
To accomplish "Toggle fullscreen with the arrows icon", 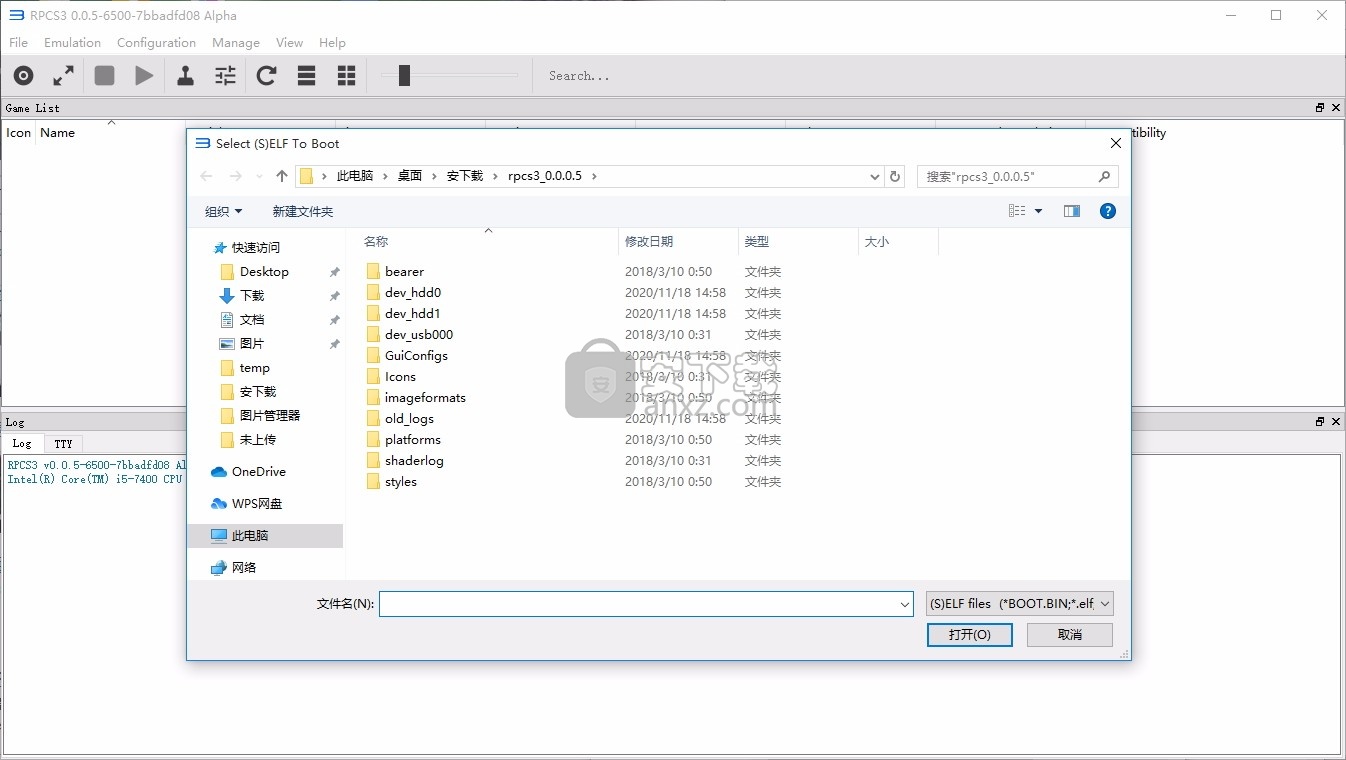I will 64,75.
